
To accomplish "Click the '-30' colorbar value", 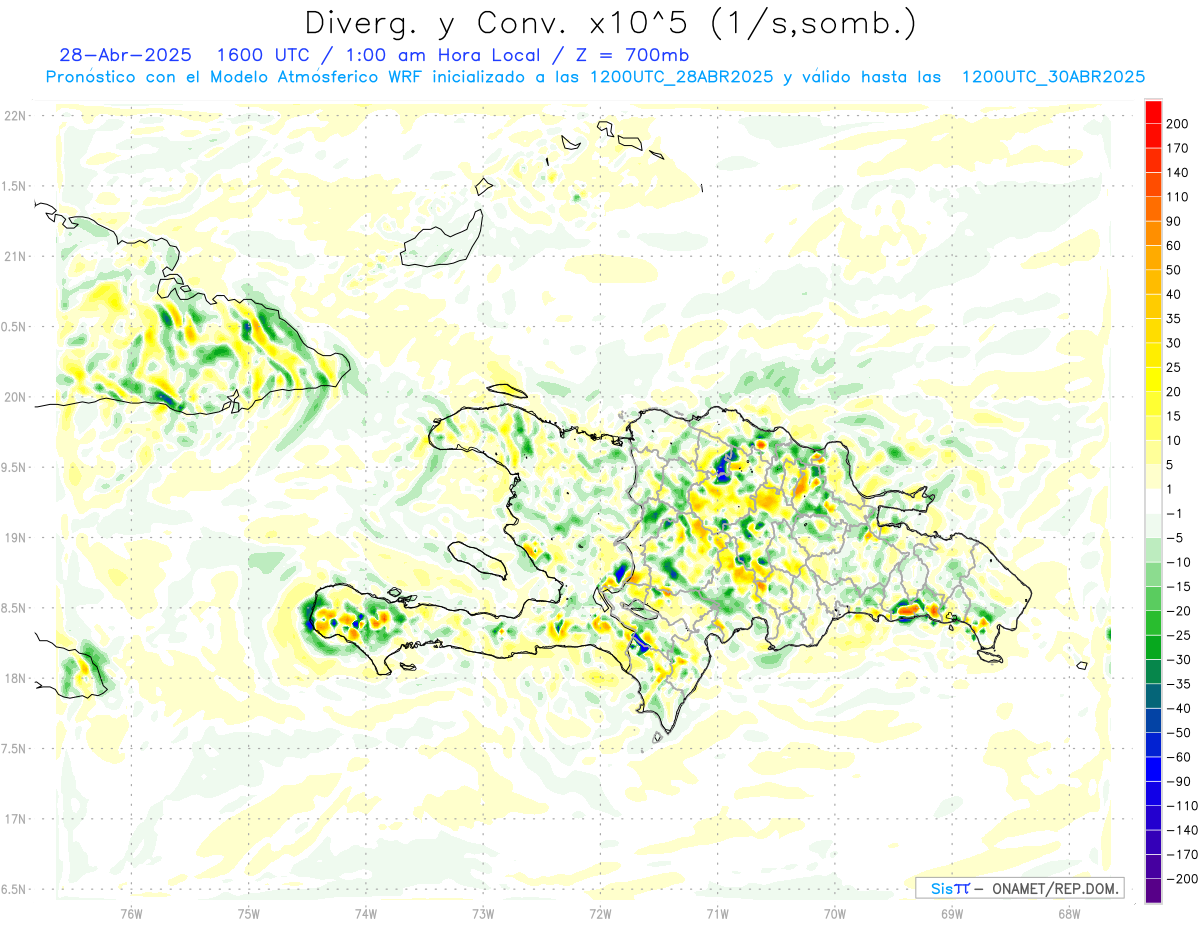I will click(x=1178, y=659).
